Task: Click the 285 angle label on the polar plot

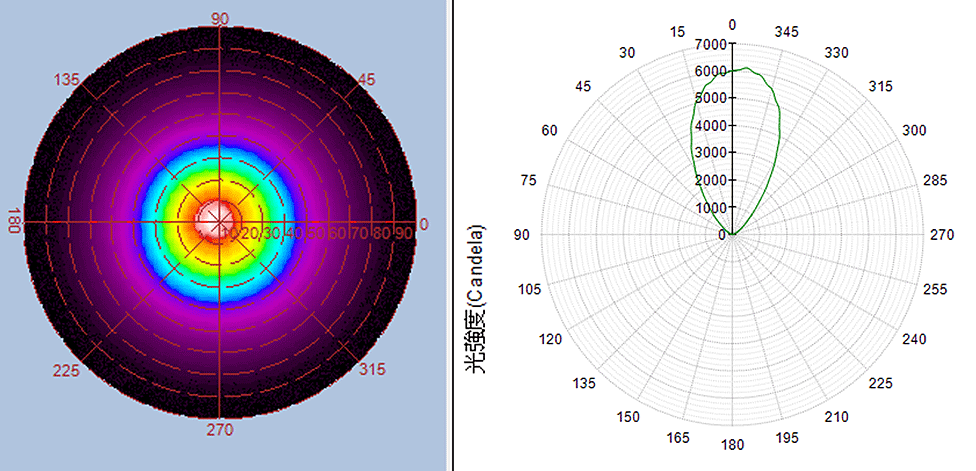Action: [x=933, y=181]
